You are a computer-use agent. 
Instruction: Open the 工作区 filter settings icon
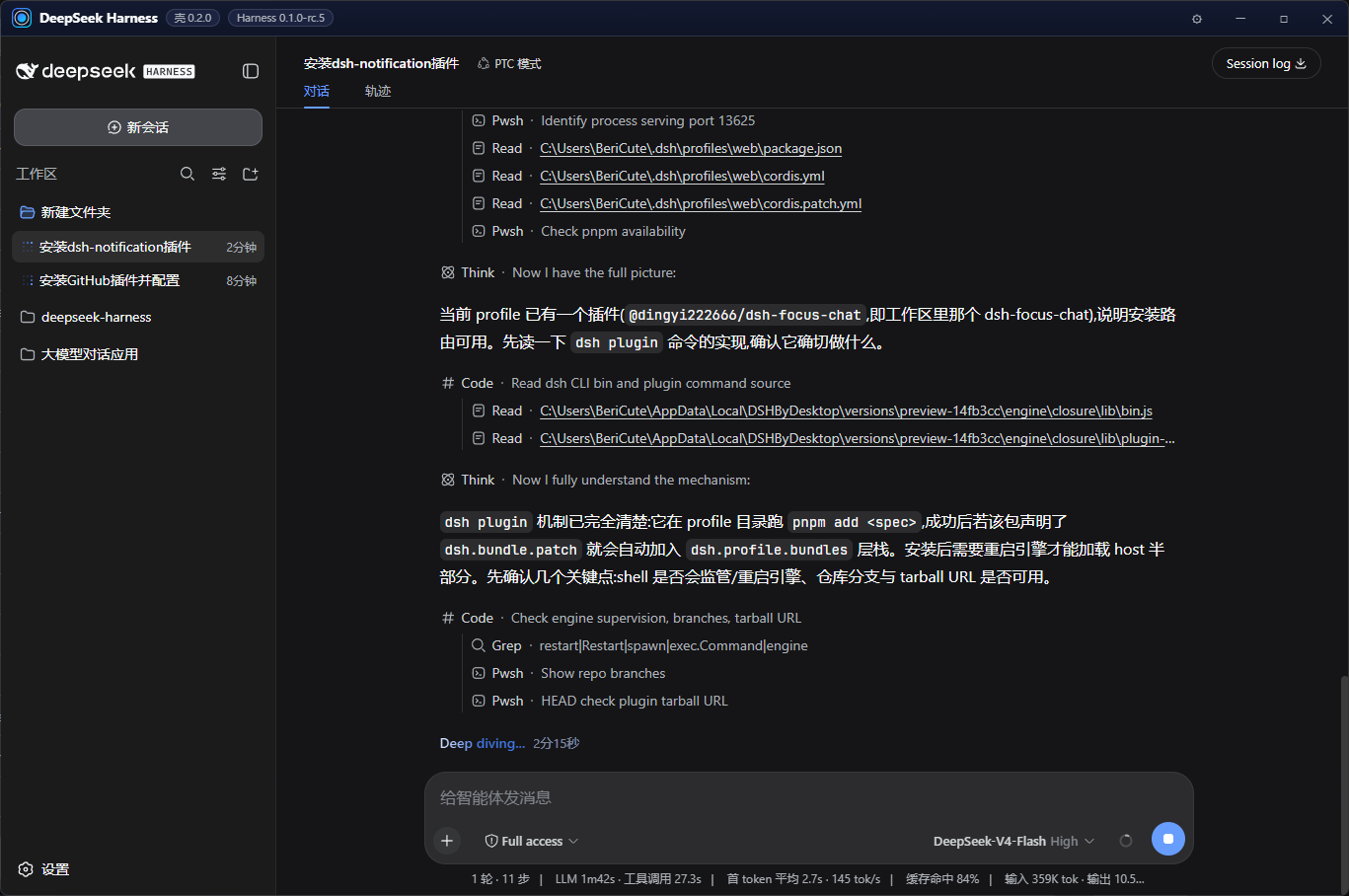click(219, 174)
